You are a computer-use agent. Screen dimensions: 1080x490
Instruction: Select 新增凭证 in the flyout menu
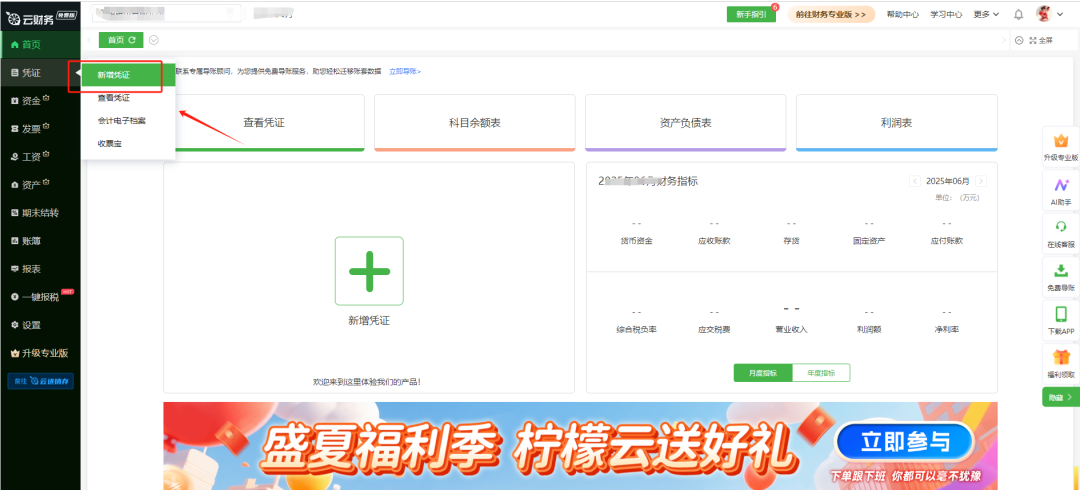click(x=128, y=75)
